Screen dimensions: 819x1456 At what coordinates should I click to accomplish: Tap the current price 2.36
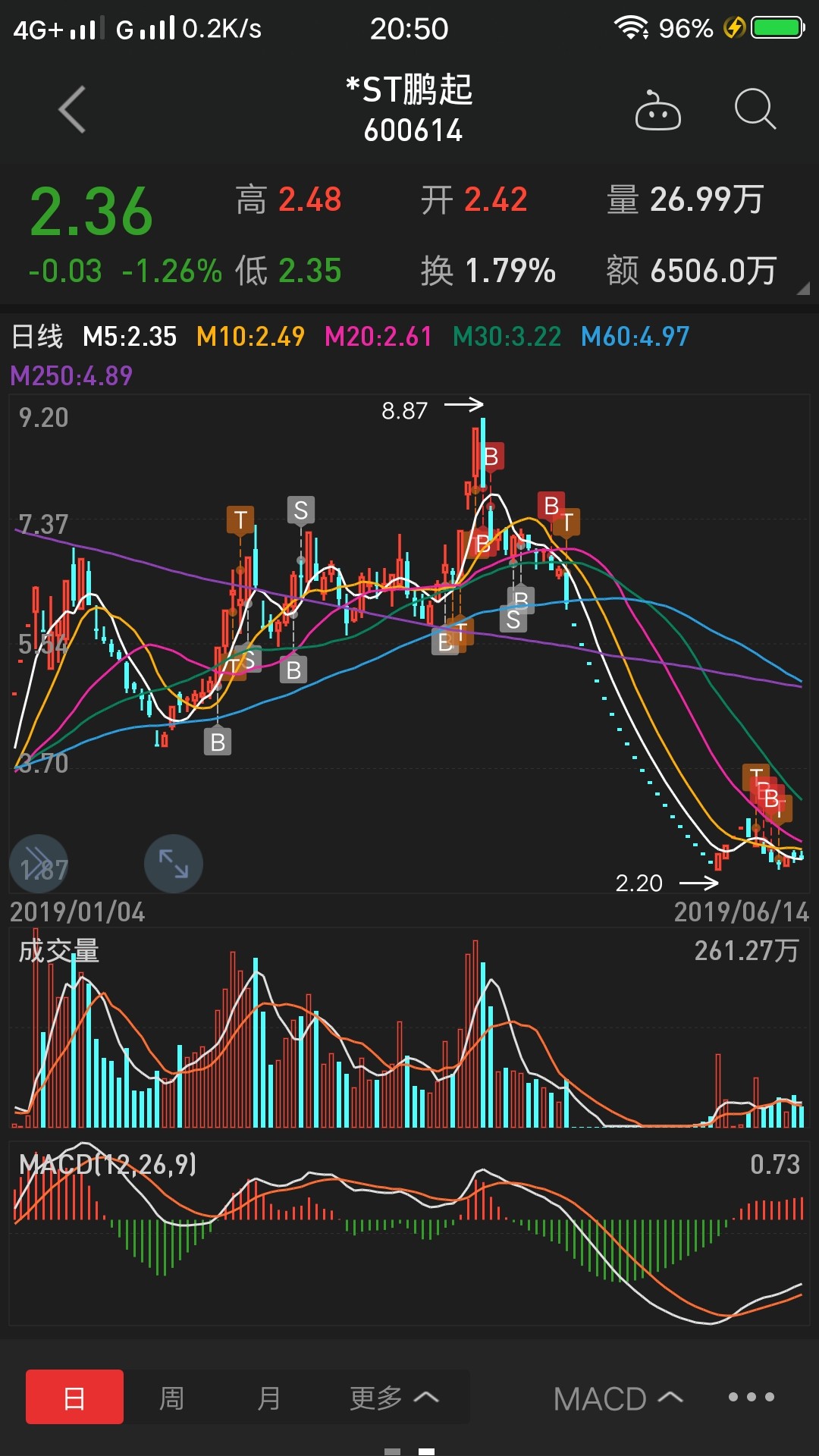coord(91,212)
